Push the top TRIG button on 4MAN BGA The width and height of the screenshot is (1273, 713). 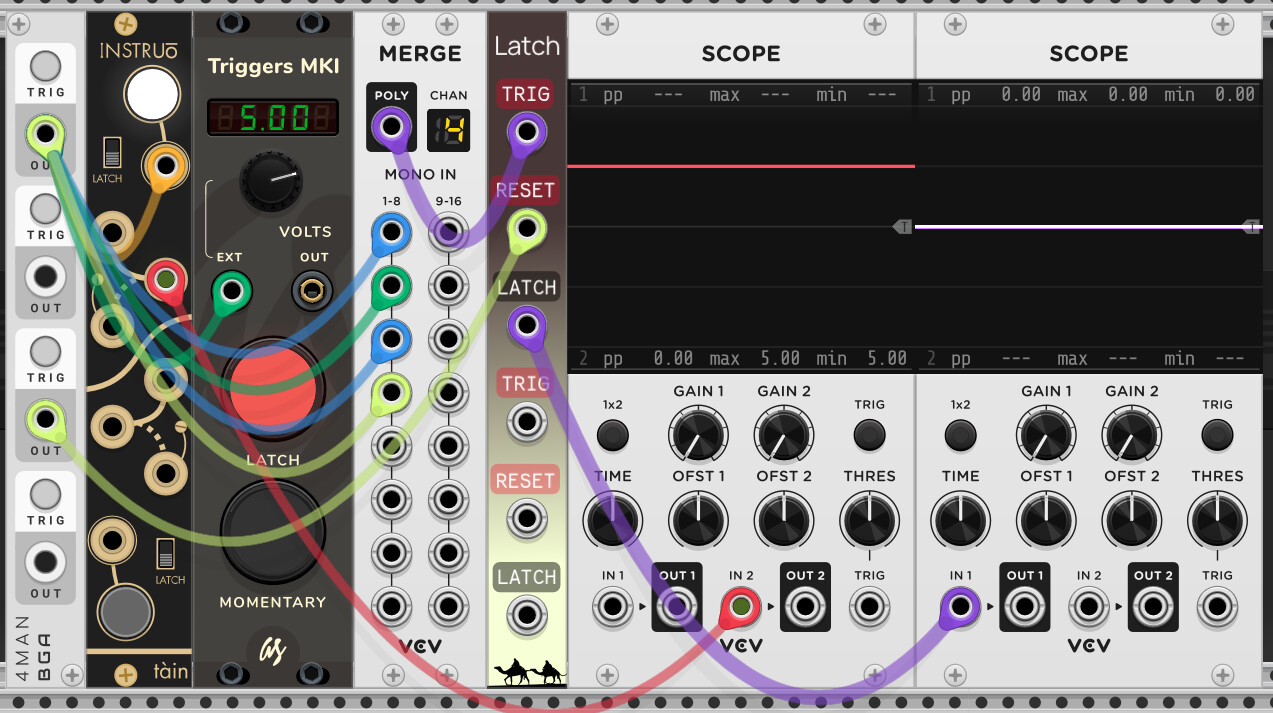coord(45,66)
